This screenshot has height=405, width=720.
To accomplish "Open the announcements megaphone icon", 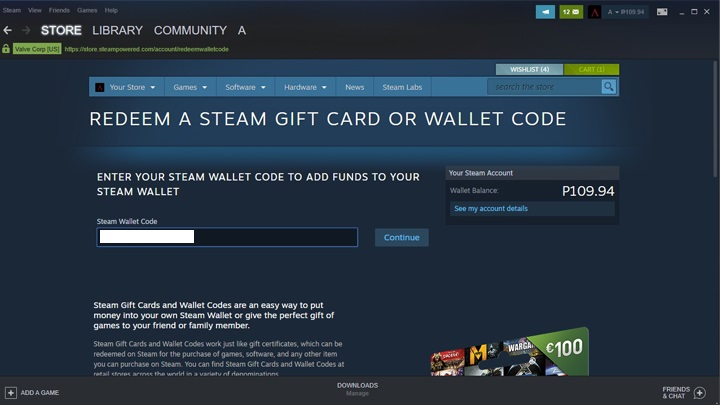I will 545,12.
